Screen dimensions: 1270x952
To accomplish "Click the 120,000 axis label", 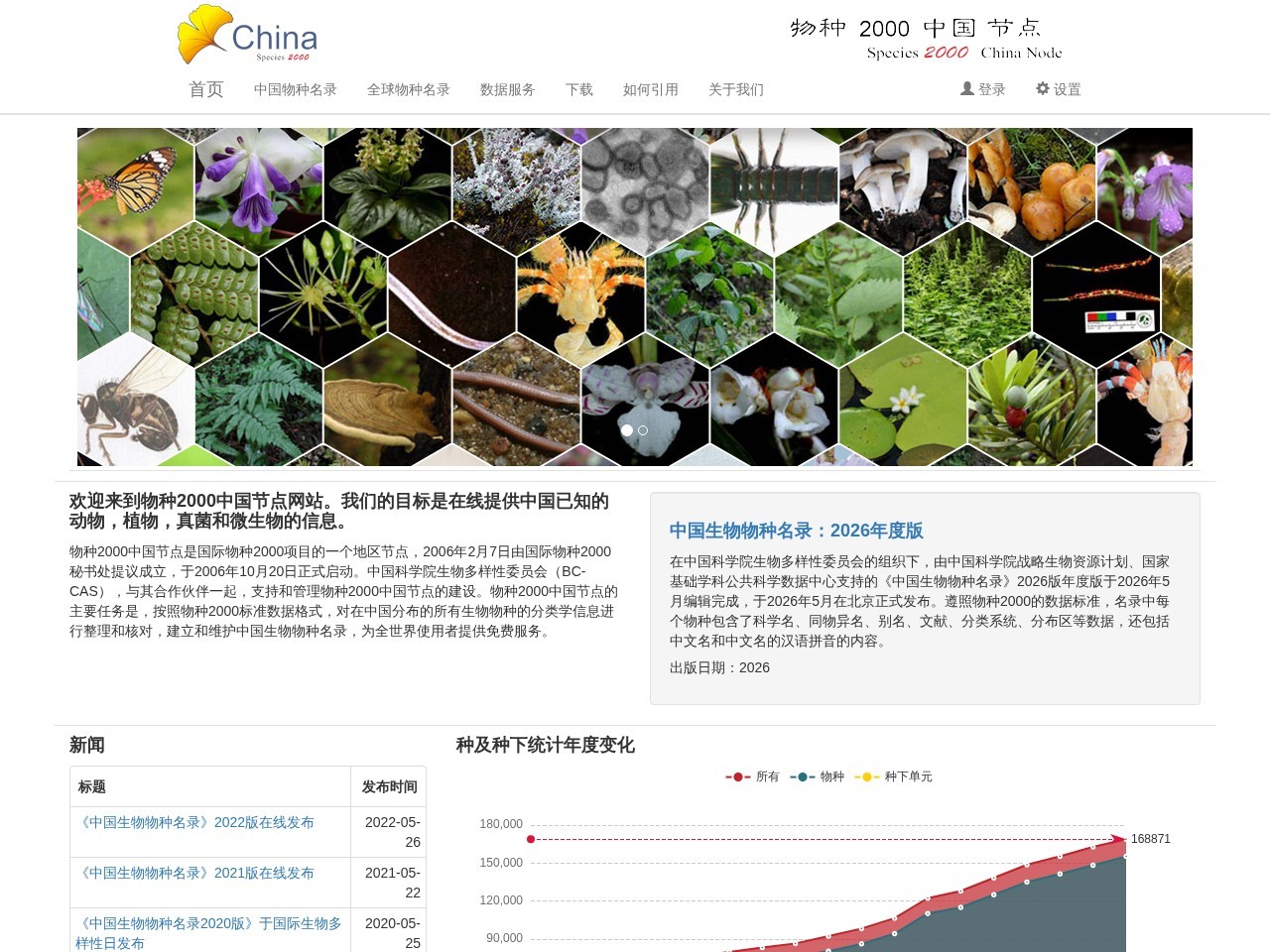I will 501,900.
